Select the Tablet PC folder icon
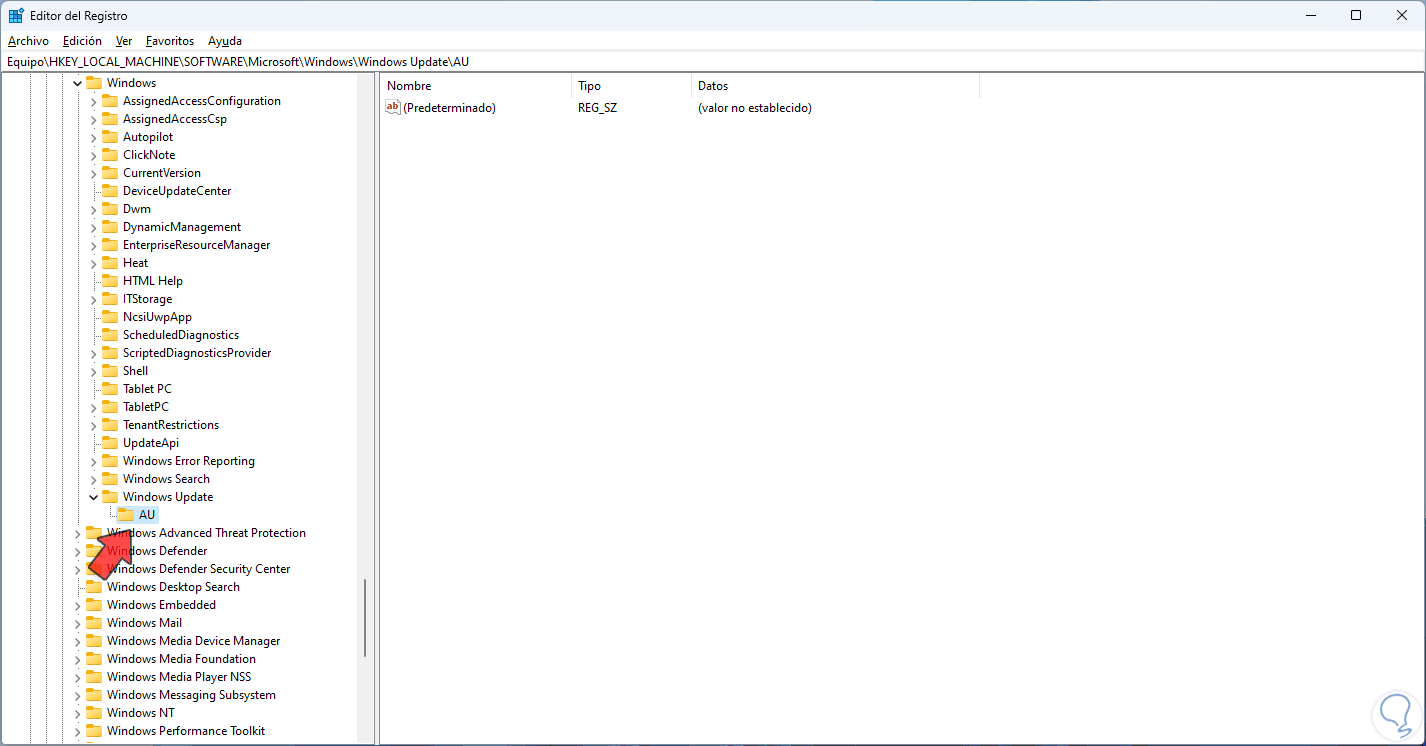Image resolution: width=1426 pixels, height=746 pixels. click(110, 389)
